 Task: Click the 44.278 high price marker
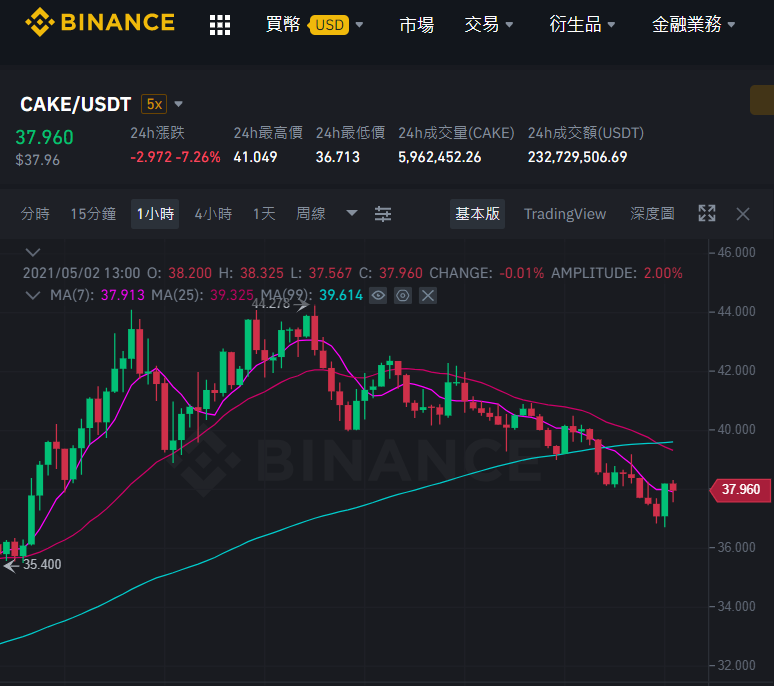(x=271, y=304)
